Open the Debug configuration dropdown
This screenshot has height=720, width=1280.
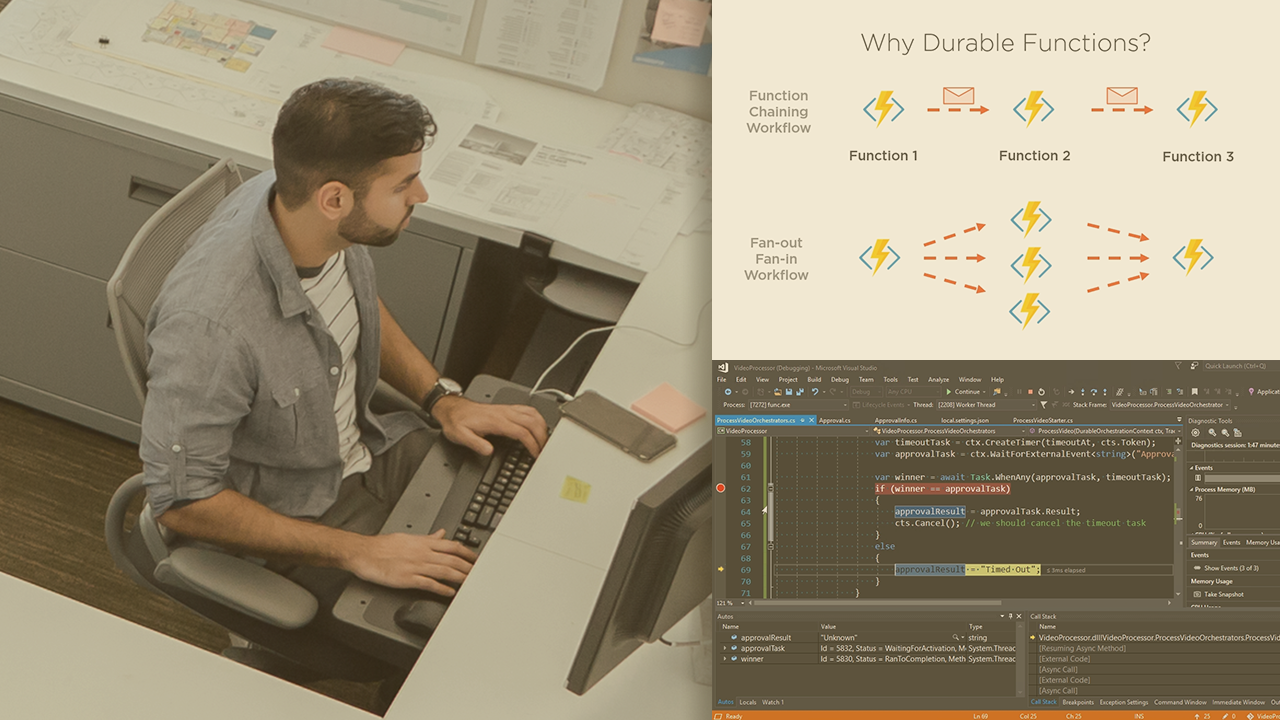[866, 392]
